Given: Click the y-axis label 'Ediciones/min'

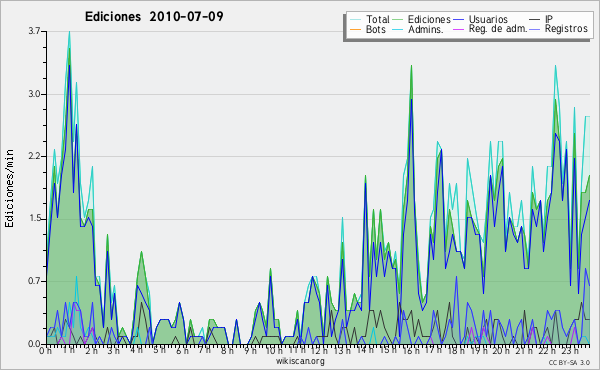Looking at the screenshot, I should point(9,188).
